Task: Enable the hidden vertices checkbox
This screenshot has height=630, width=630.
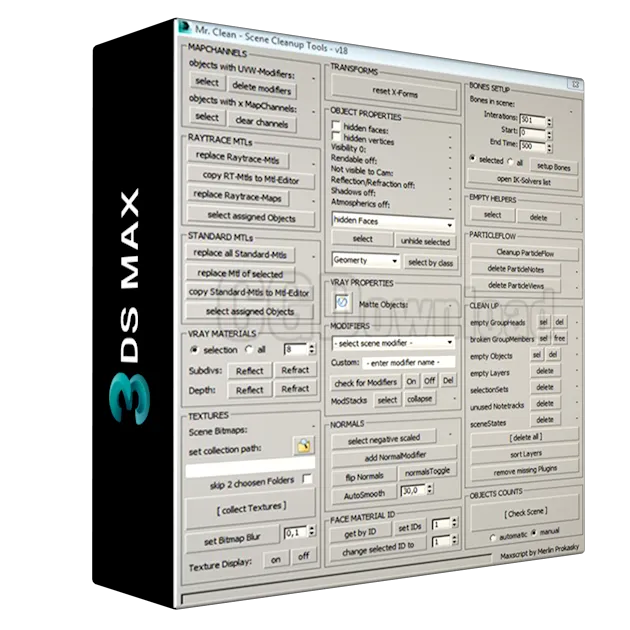Action: pyautogui.click(x=336, y=136)
